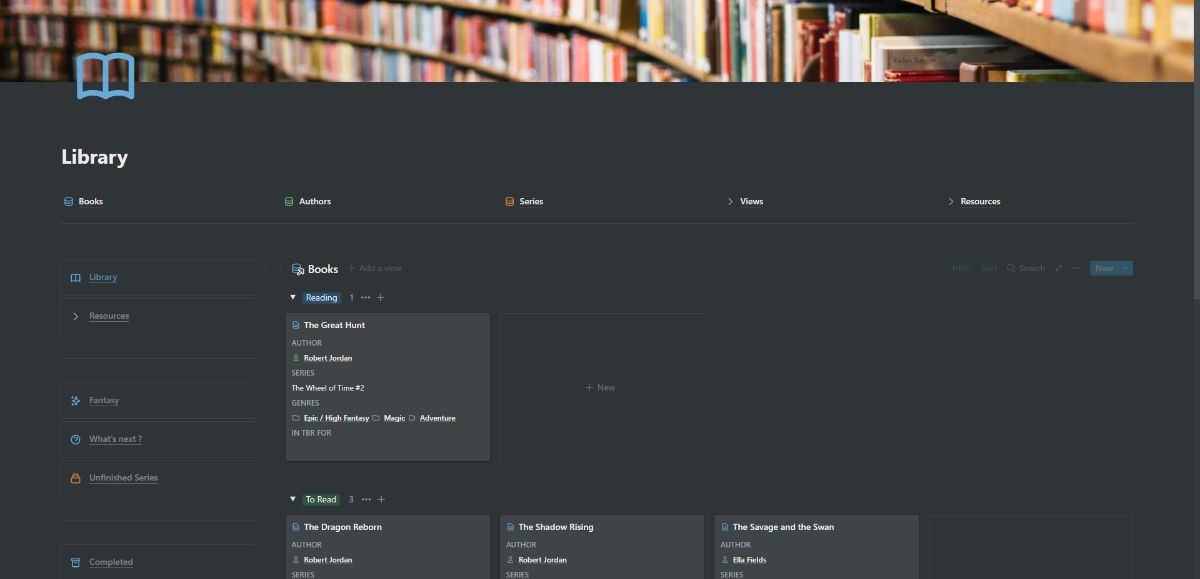This screenshot has height=579, width=1200.
Task: Open search using the magnifier icon
Action: click(x=1014, y=268)
